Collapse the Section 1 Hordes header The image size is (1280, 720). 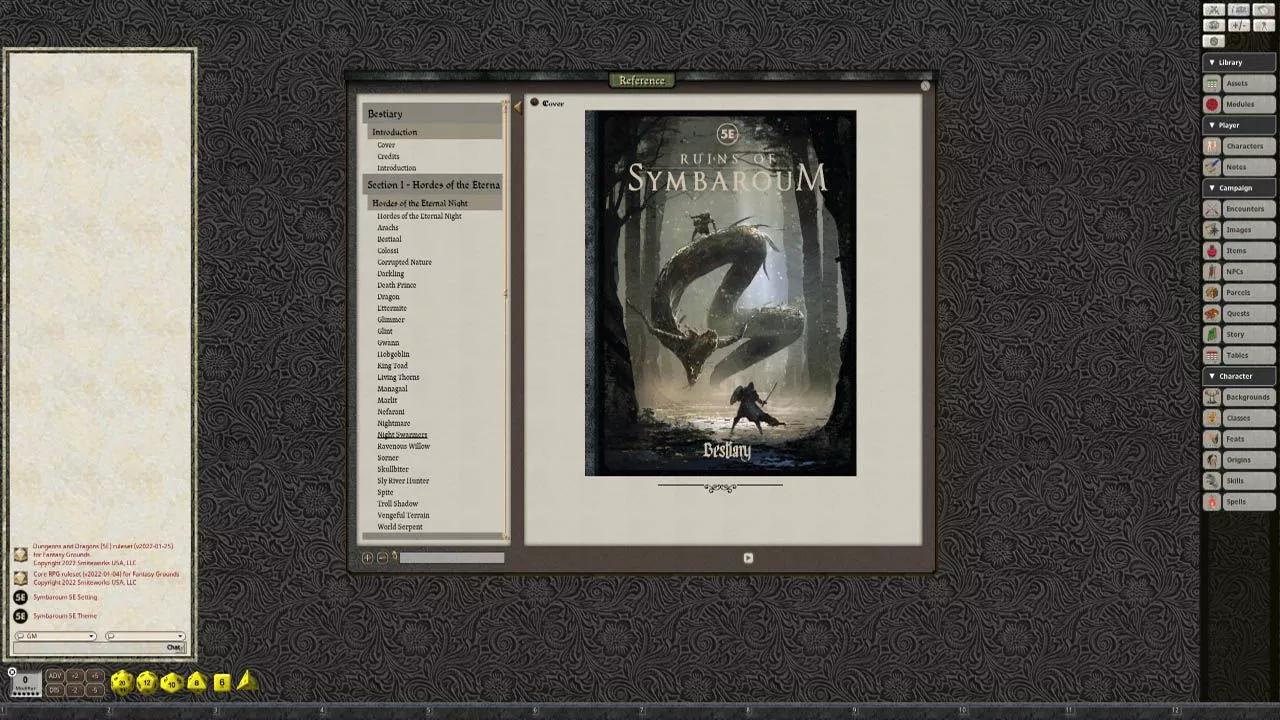click(x=432, y=185)
